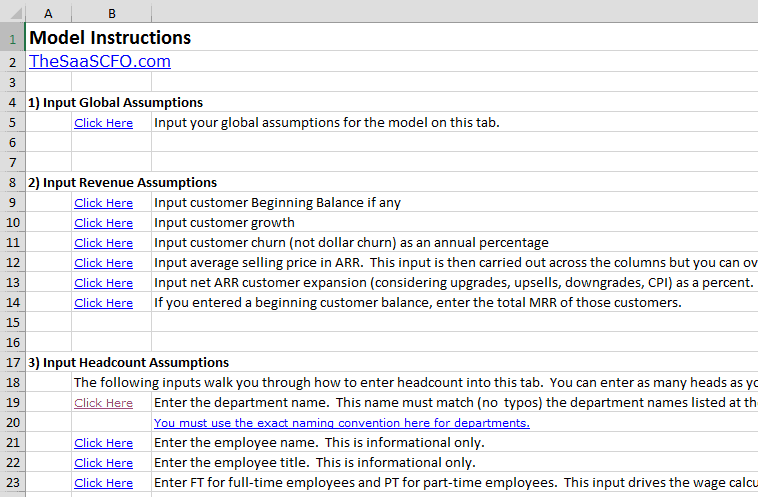Select column B header
The image size is (758, 497).
click(x=112, y=14)
